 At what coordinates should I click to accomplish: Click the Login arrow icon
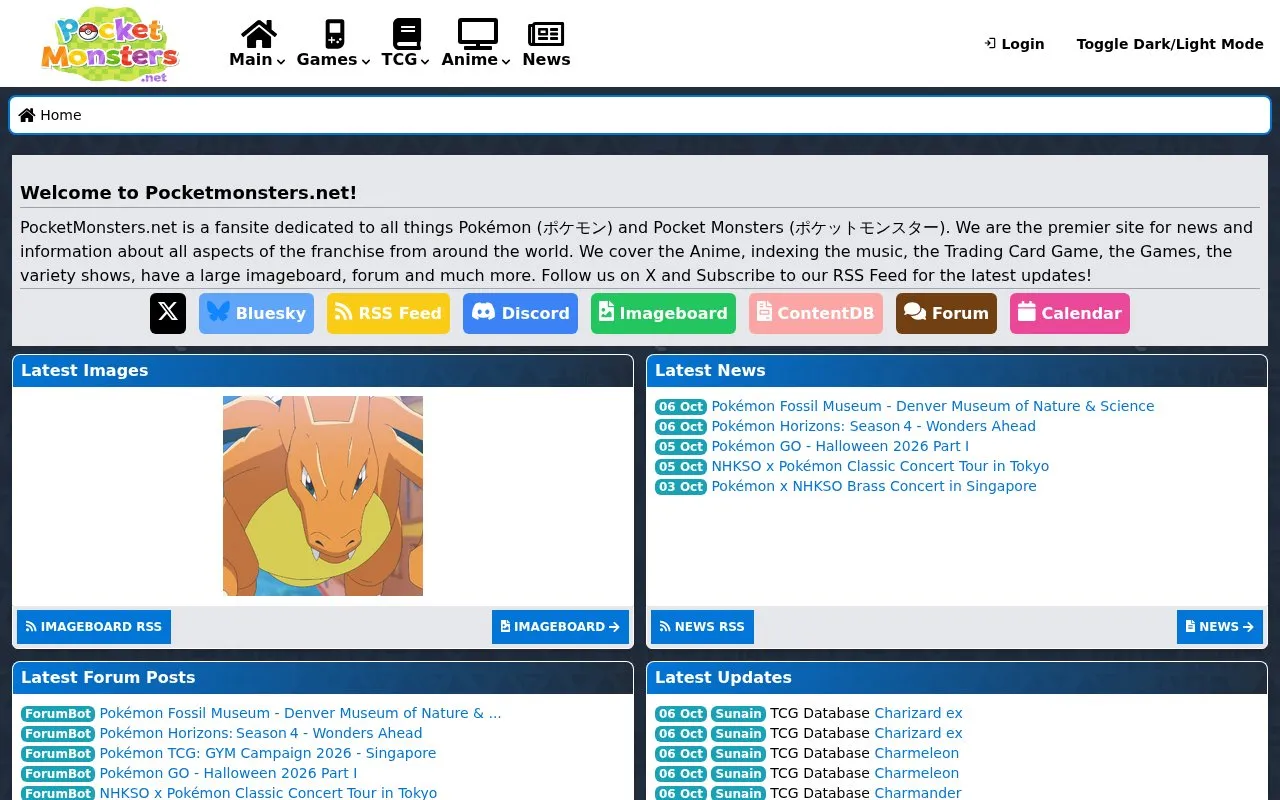tap(990, 44)
